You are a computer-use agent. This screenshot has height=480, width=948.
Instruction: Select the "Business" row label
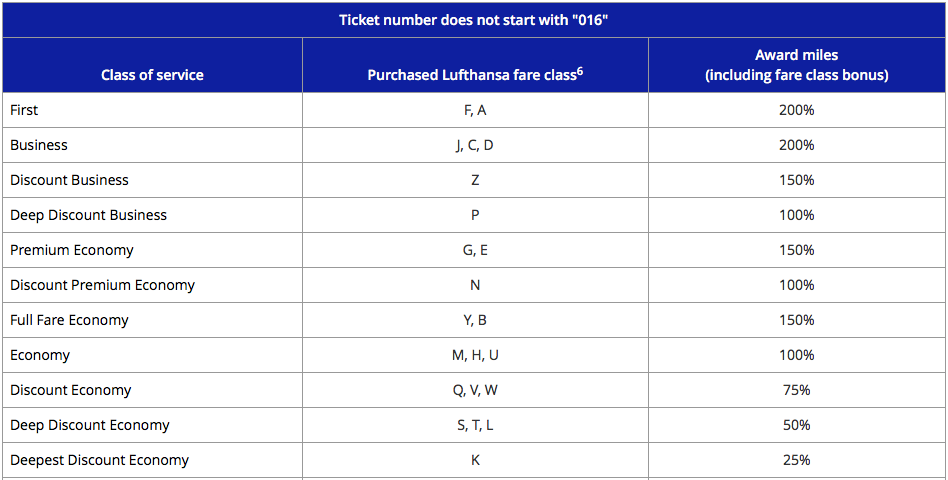pyautogui.click(x=39, y=145)
